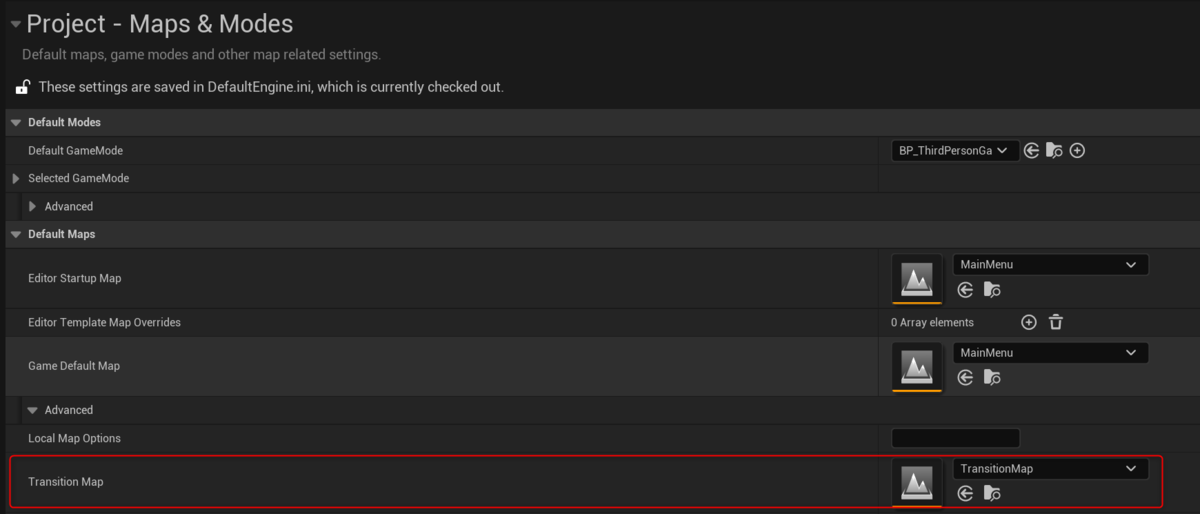Collapse the Default Maps section
The width and height of the screenshot is (1200, 514).
[x=15, y=234]
